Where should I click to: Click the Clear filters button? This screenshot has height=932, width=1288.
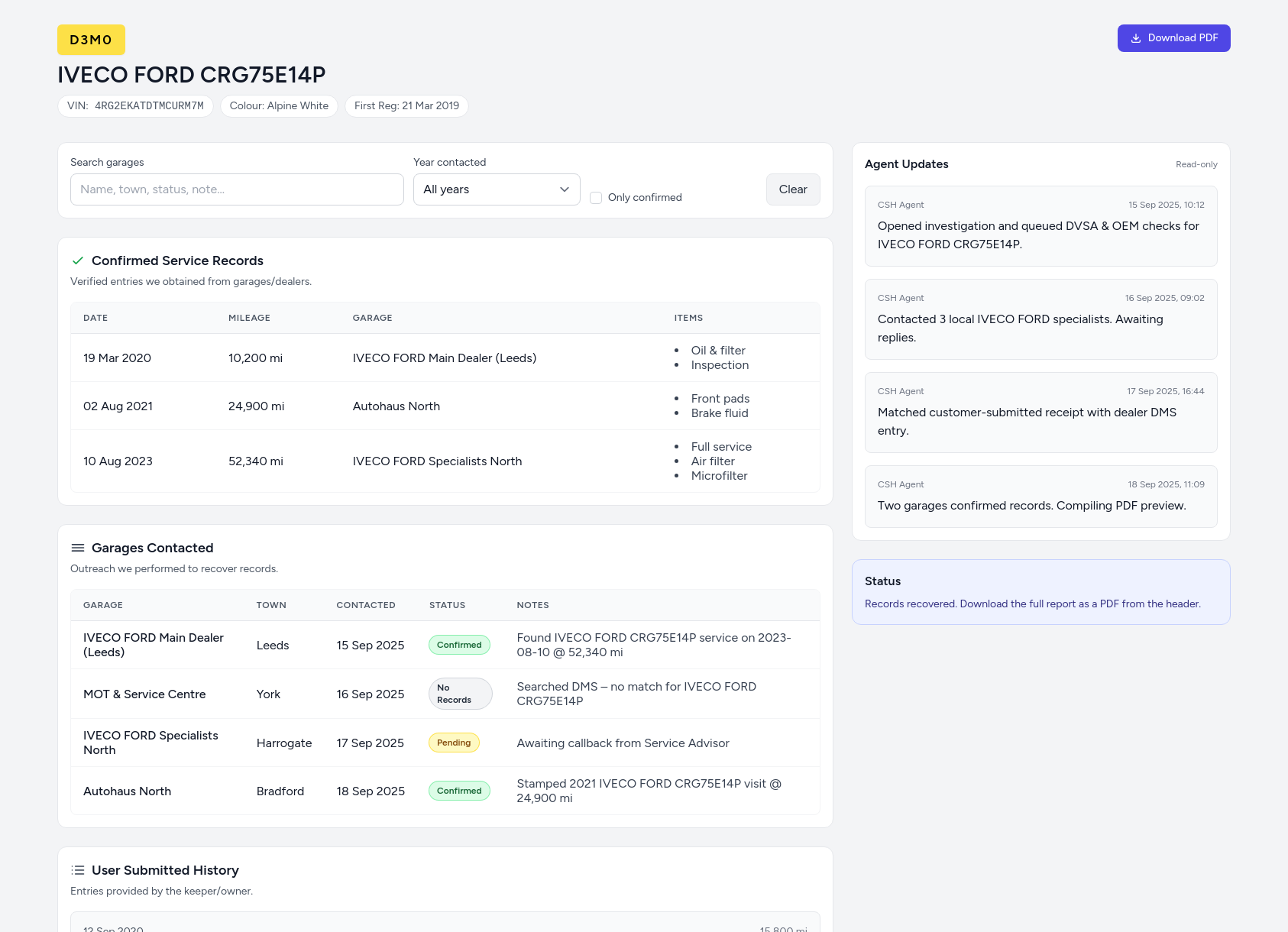(792, 189)
